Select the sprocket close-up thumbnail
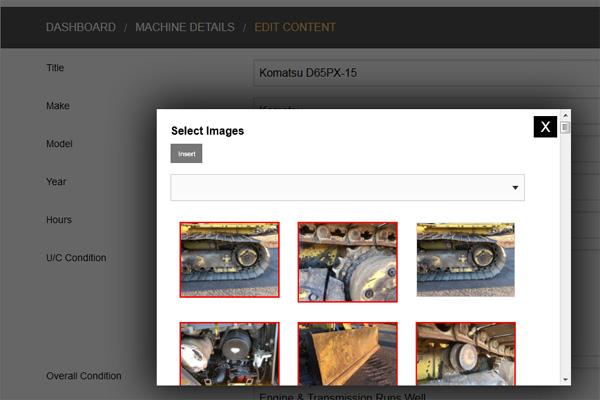The image size is (600, 400). (347, 262)
